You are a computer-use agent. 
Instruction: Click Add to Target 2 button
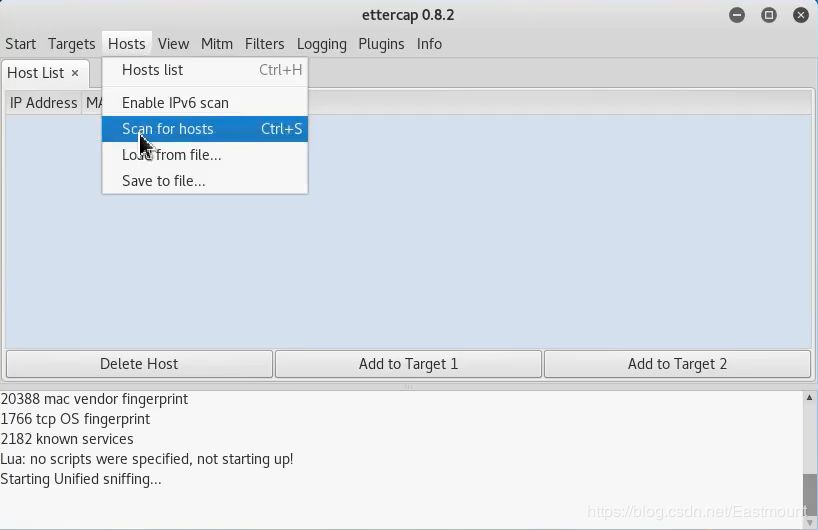(677, 364)
